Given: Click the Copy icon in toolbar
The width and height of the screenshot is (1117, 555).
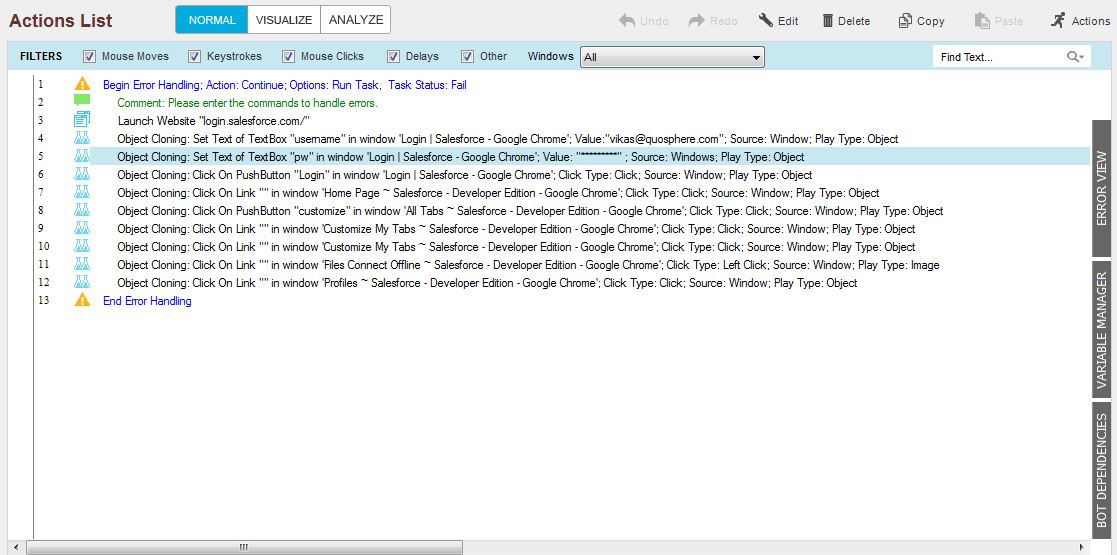Looking at the screenshot, I should 905,21.
